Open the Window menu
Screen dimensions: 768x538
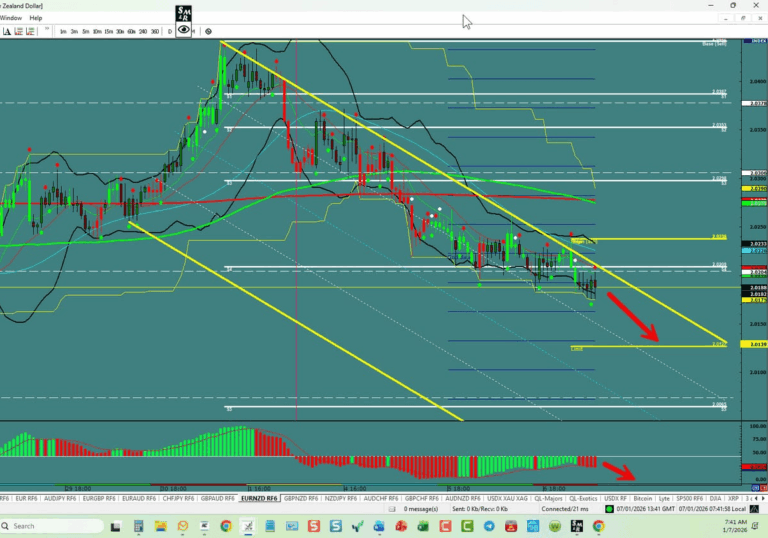[x=11, y=18]
